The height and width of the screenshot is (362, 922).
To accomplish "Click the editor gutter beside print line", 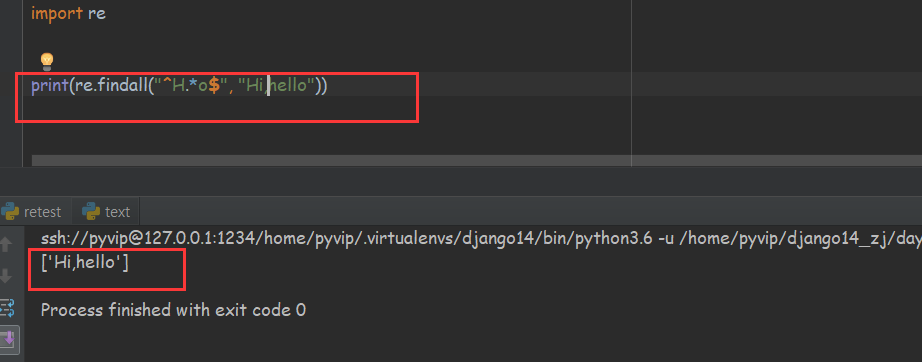I will point(12,86).
